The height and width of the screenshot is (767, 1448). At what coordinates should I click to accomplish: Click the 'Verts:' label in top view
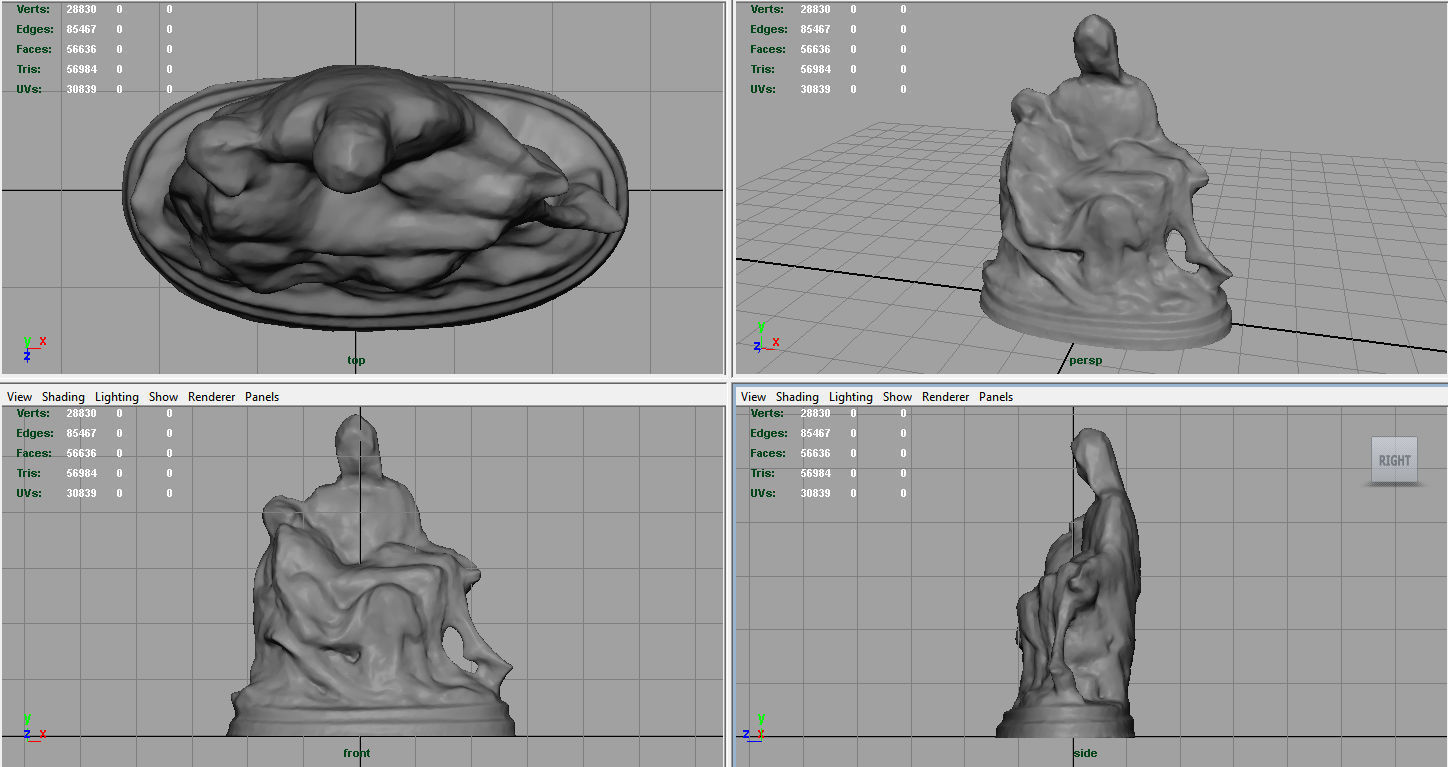coord(32,9)
